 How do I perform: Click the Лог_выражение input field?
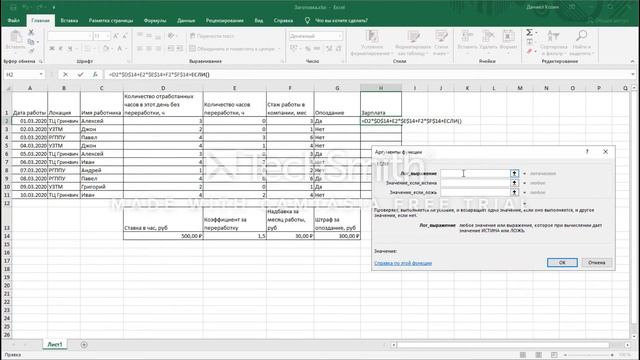click(x=475, y=173)
